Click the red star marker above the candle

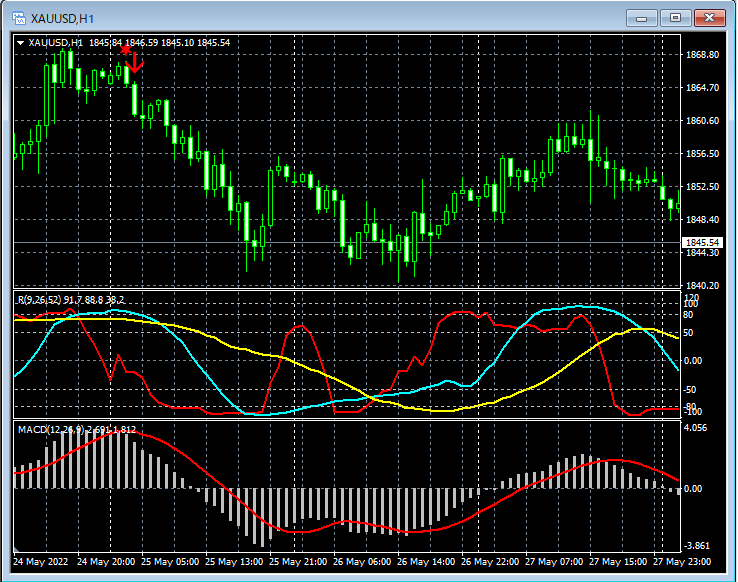tap(125, 48)
